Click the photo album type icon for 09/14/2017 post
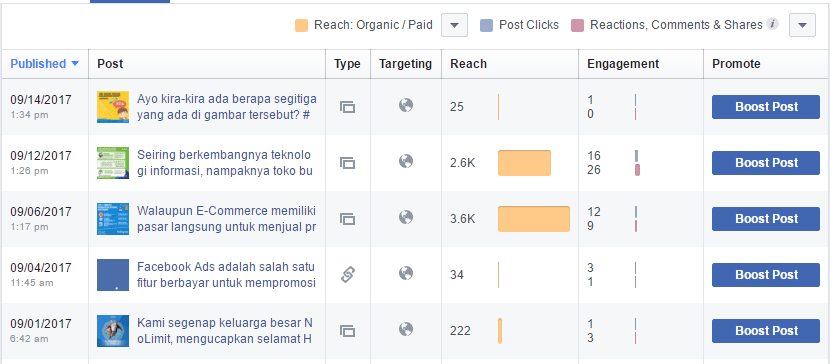830x364 pixels. (x=347, y=107)
